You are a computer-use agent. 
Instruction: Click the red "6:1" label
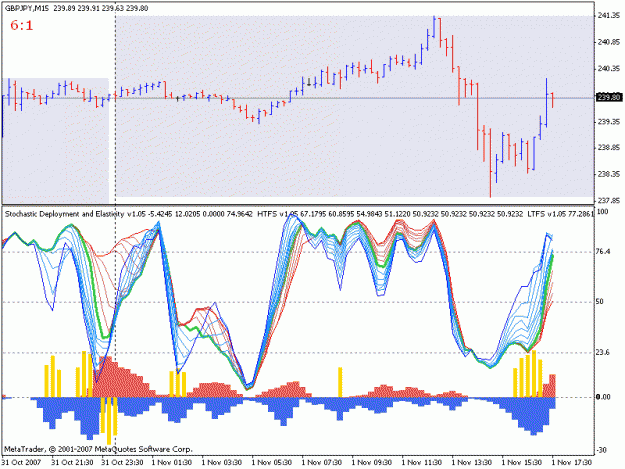click(x=22, y=26)
